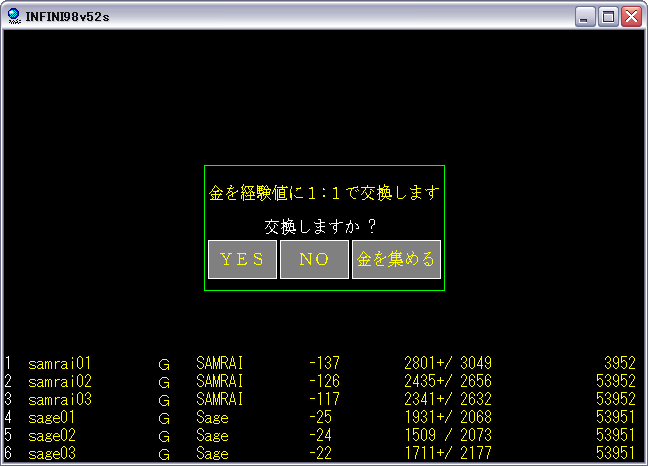Click the alignment G of samrai03
The width and height of the screenshot is (648, 466).
point(164,401)
